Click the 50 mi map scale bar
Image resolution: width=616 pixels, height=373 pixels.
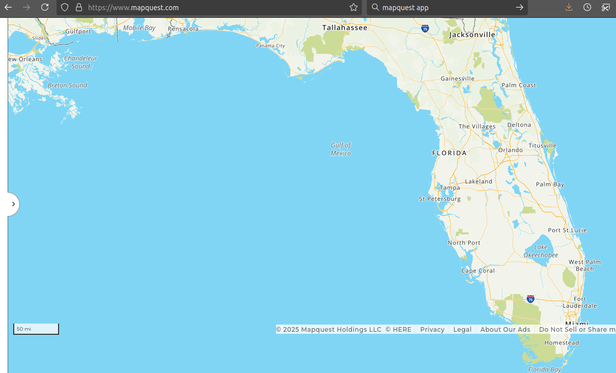tap(36, 329)
